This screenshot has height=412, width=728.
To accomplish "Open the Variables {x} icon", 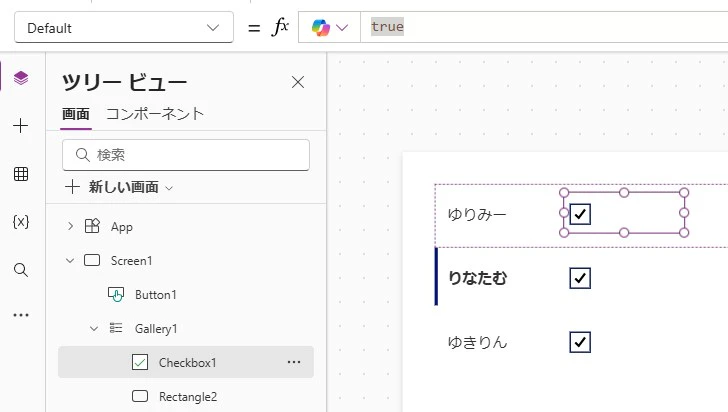I will (21, 222).
